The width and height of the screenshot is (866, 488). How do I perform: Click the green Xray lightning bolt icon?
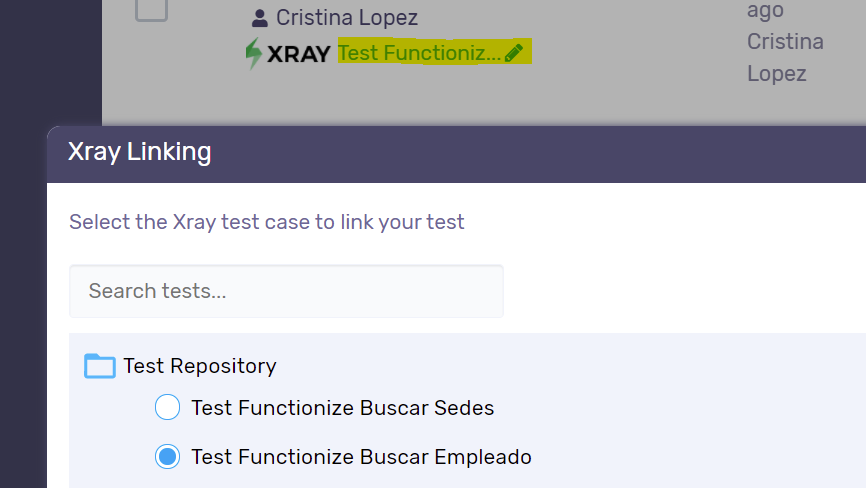click(x=254, y=54)
